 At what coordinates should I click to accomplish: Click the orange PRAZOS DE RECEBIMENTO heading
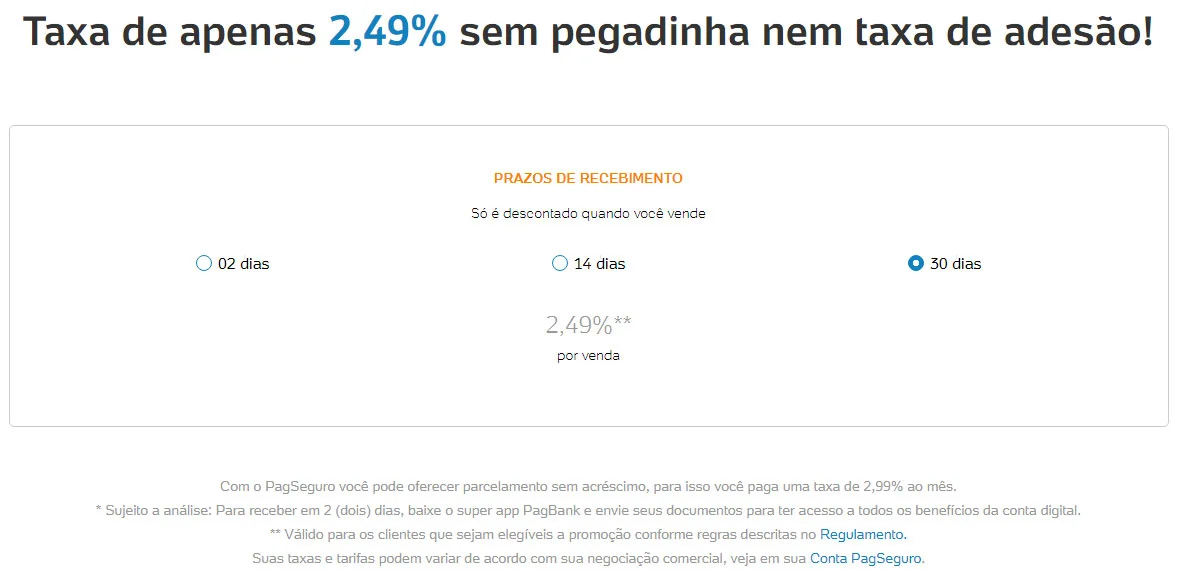pyautogui.click(x=588, y=178)
